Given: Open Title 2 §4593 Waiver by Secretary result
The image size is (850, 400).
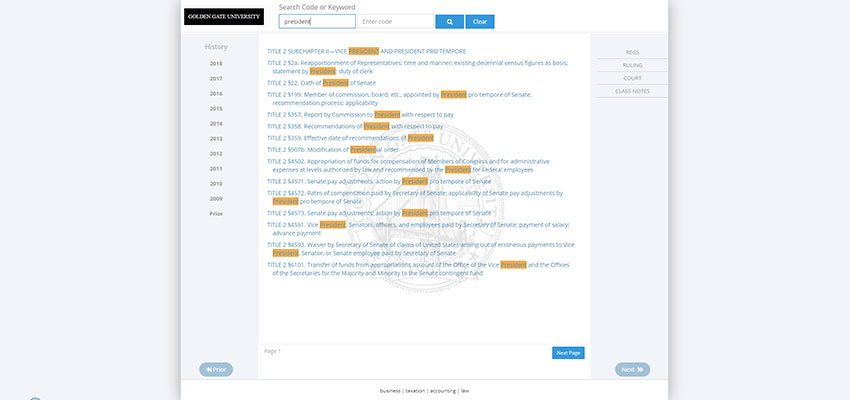Looking at the screenshot, I should pyautogui.click(x=421, y=249).
